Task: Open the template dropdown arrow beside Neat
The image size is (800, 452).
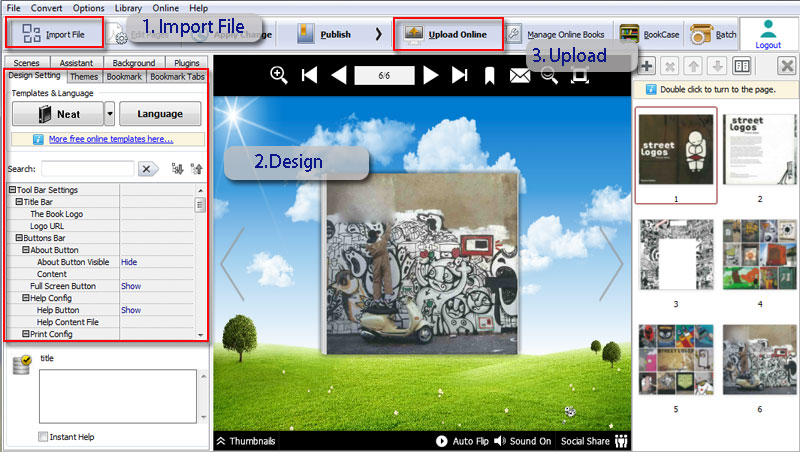Action: click(x=110, y=114)
